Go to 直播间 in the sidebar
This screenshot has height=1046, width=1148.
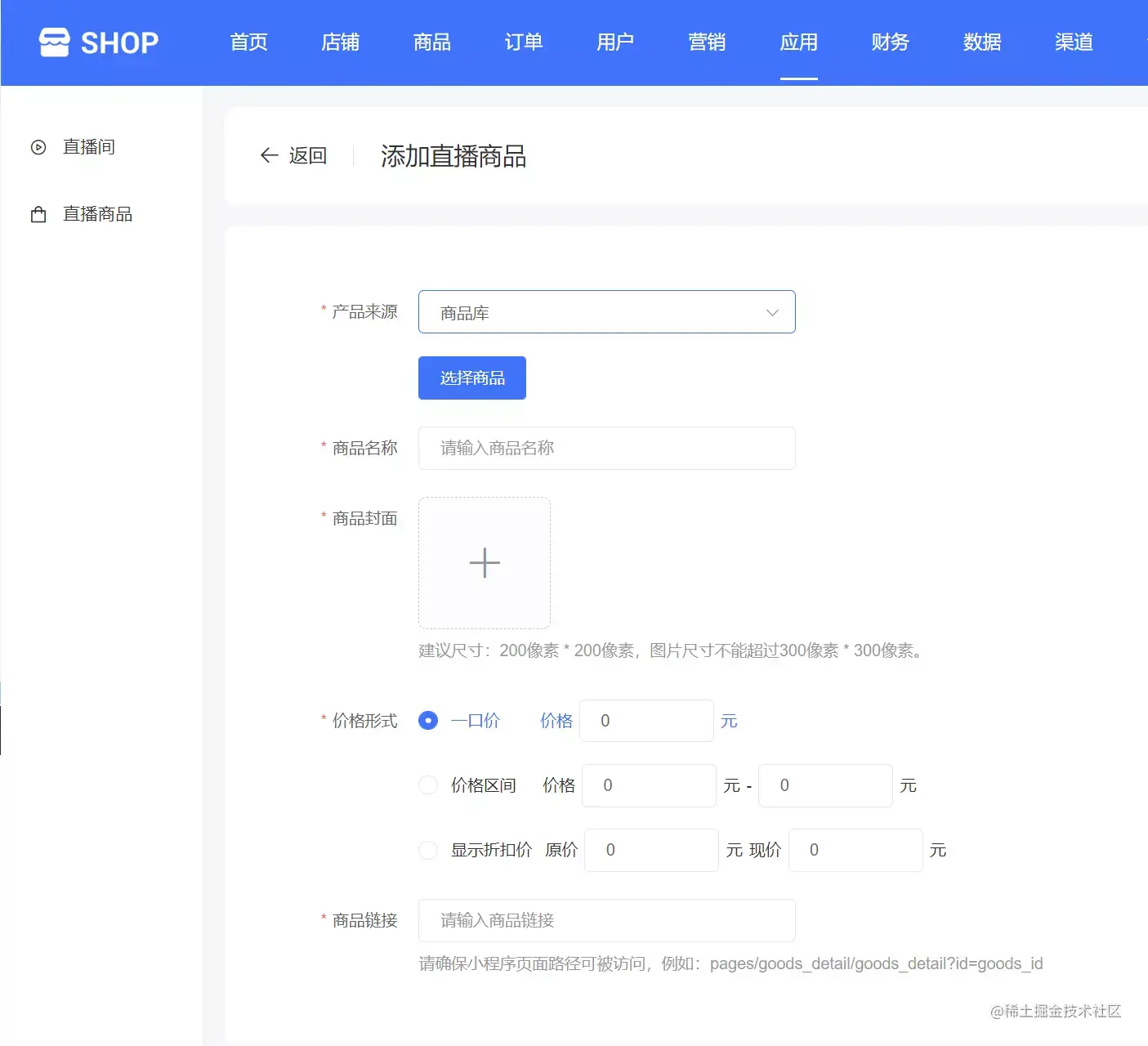click(89, 147)
